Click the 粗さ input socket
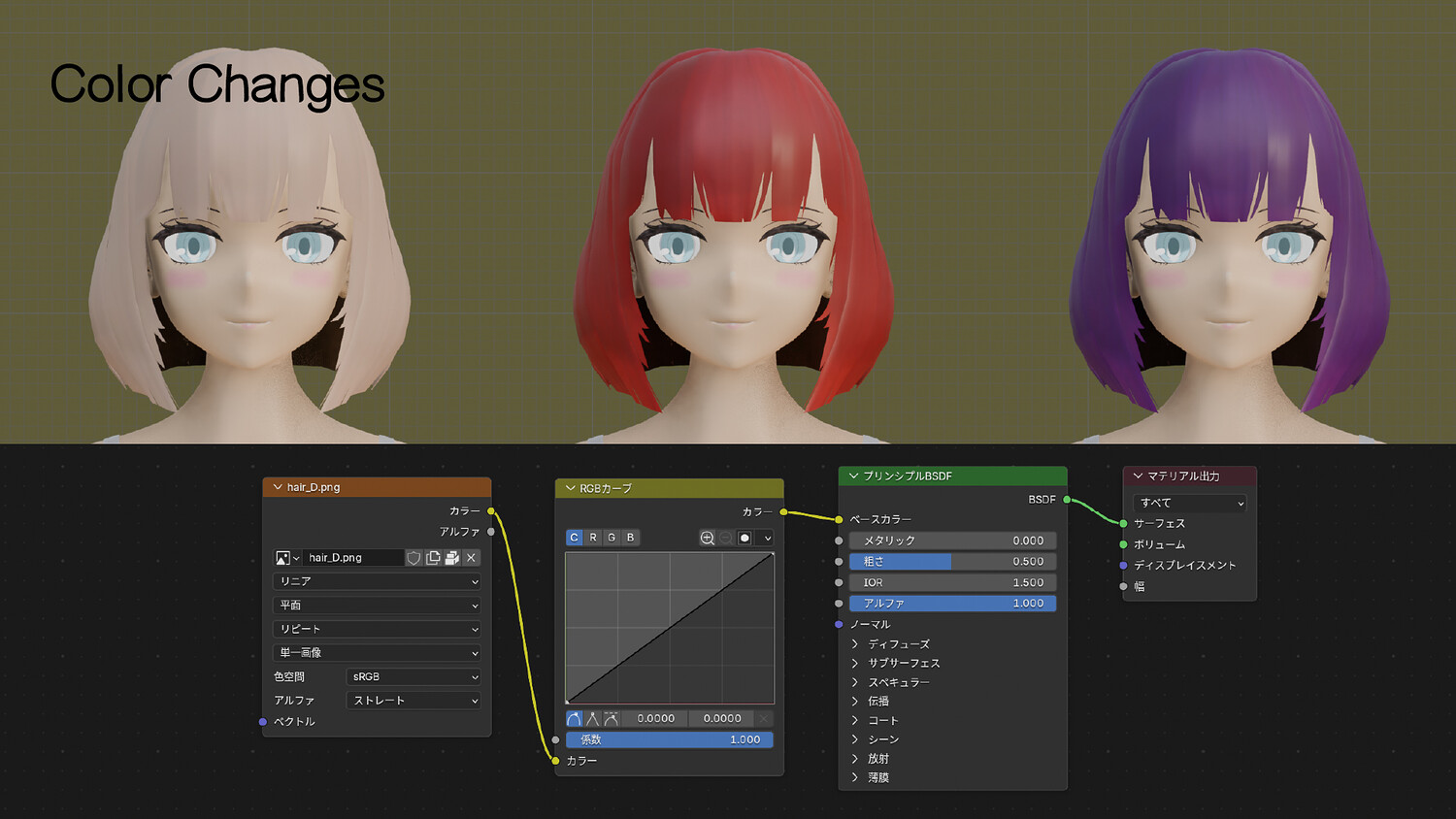The image size is (1456, 819). pyautogui.click(x=839, y=562)
